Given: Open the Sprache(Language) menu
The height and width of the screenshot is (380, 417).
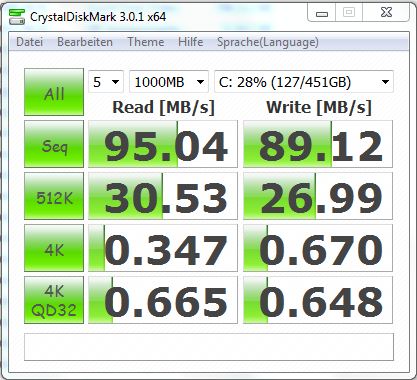Looking at the screenshot, I should pos(268,42).
